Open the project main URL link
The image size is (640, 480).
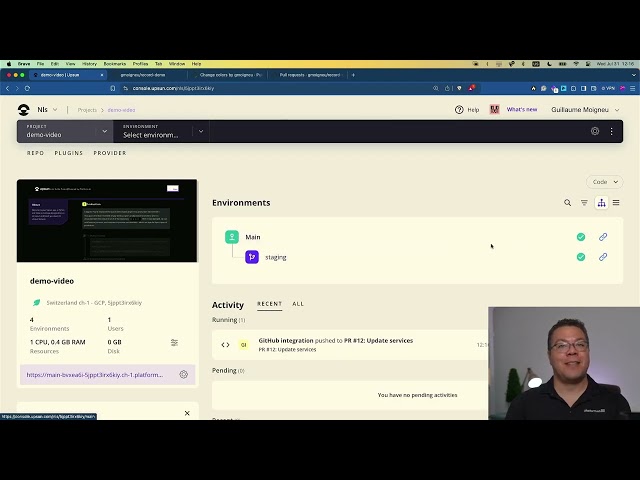click(95, 375)
